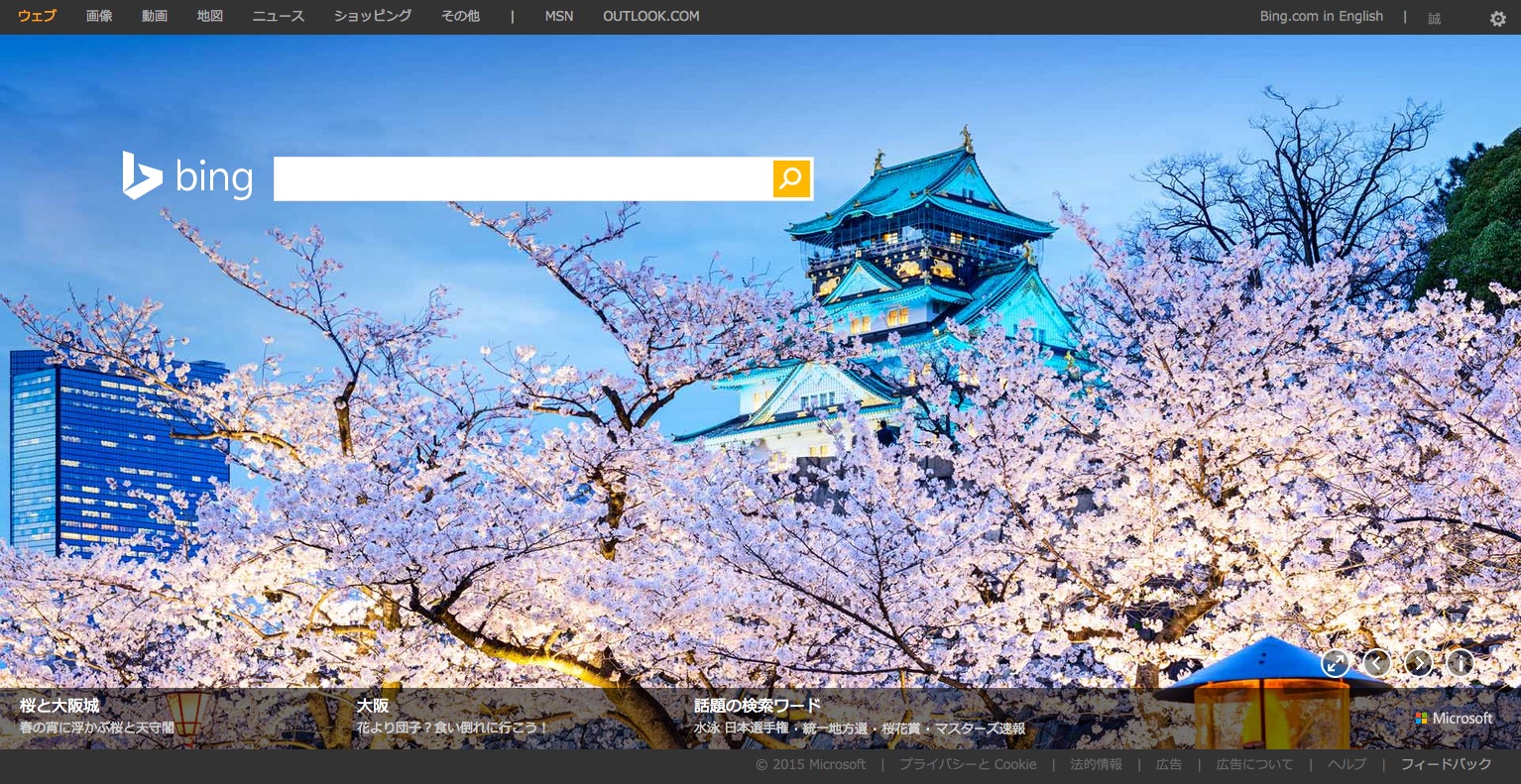Viewport: 1521px width, 784px height.
Task: Go to the next background image
Action: point(1418,663)
